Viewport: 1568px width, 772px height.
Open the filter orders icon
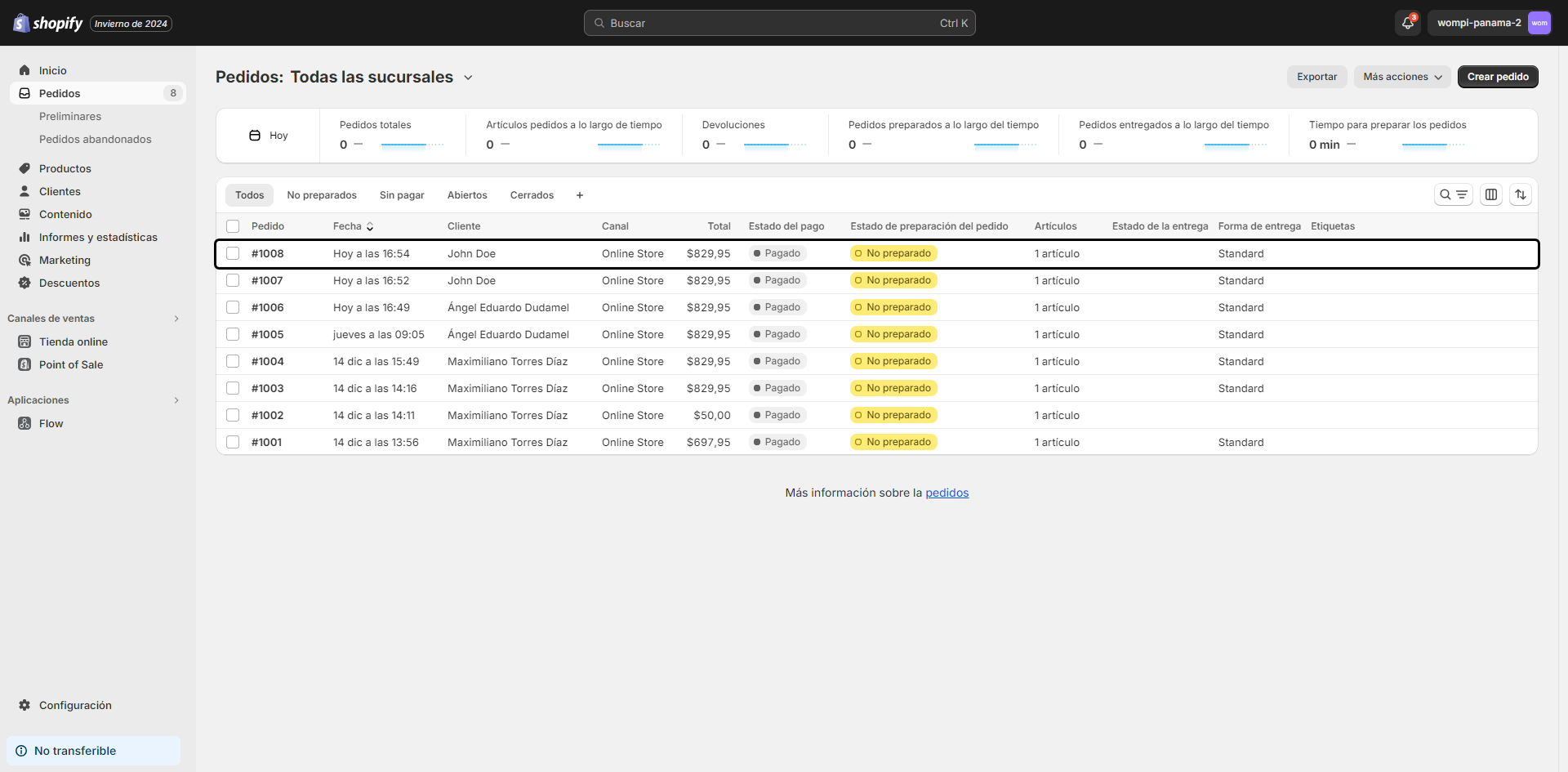click(x=1462, y=194)
